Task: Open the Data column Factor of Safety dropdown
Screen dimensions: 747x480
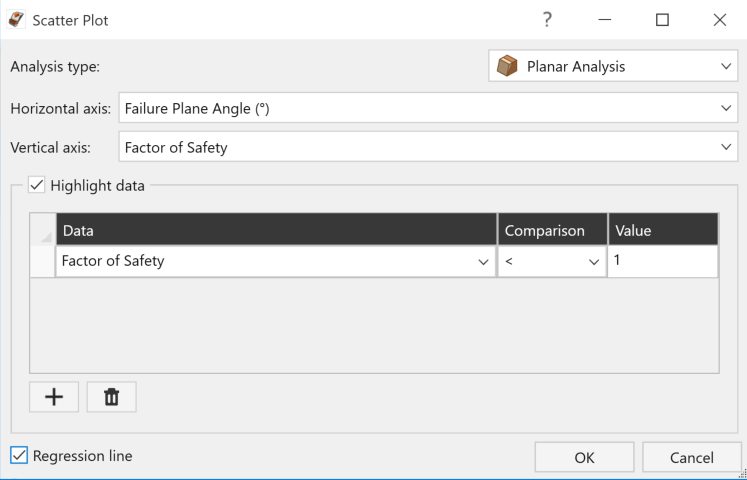Action: coord(276,261)
